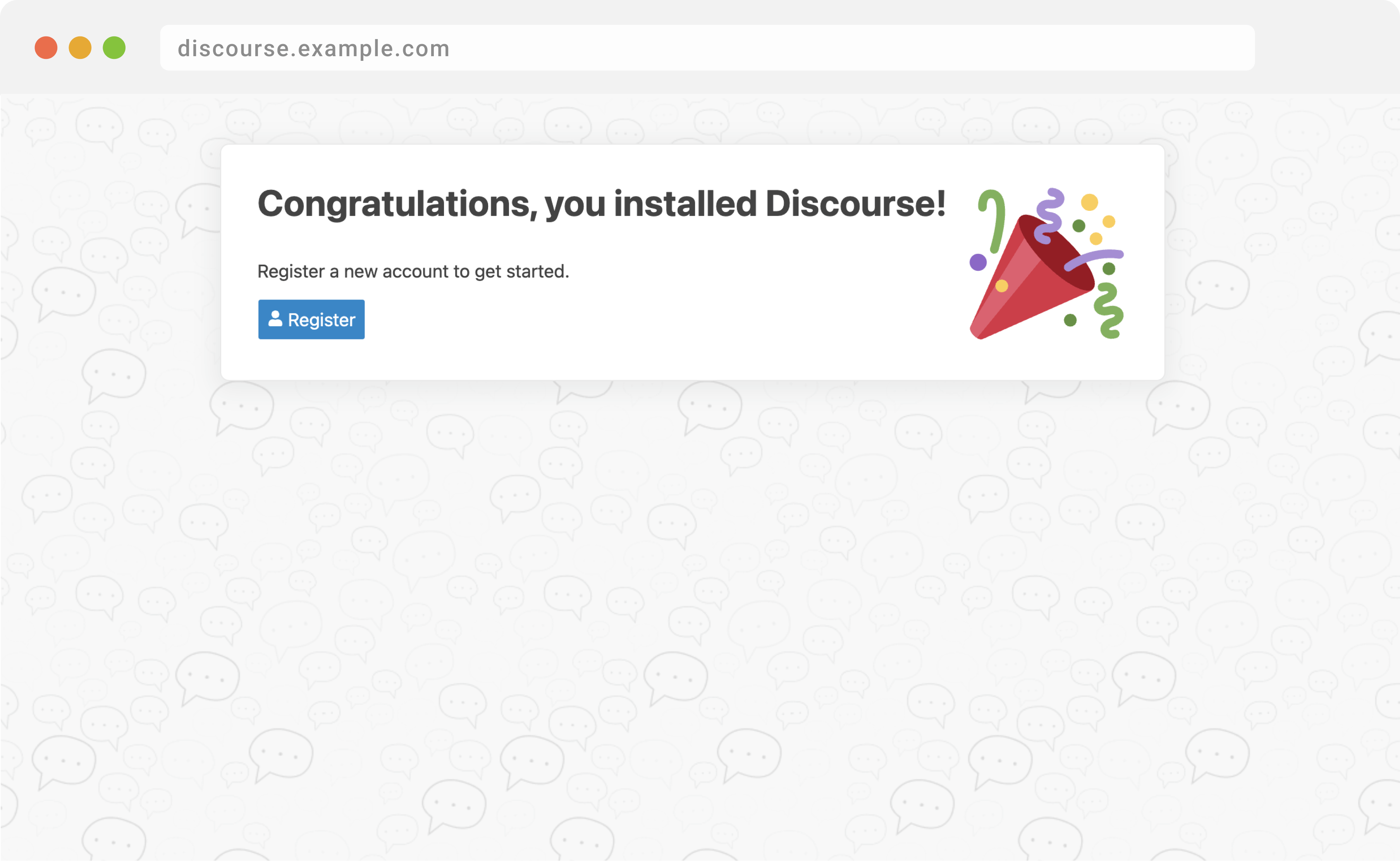Click the purple confetti dot left of popper
1400x861 pixels.
[x=978, y=262]
